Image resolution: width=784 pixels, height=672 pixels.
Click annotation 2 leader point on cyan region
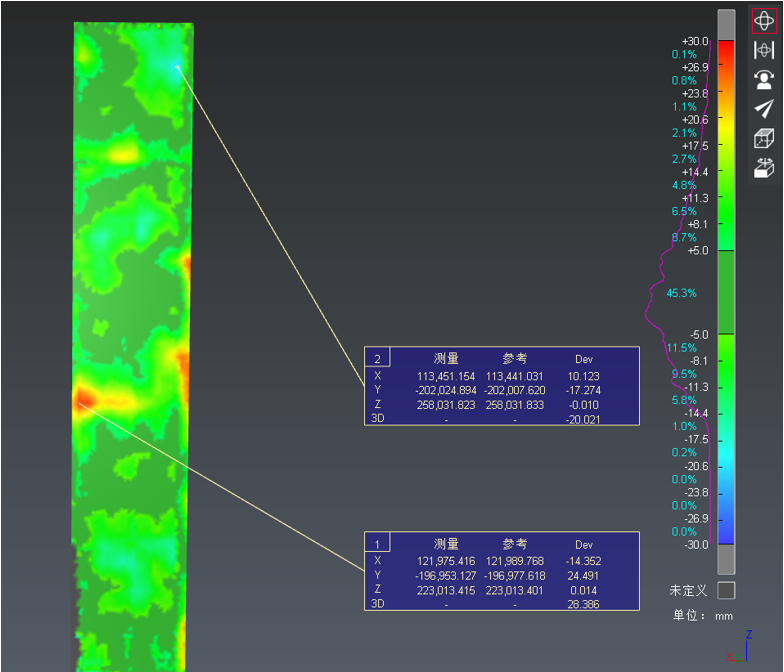point(177,66)
